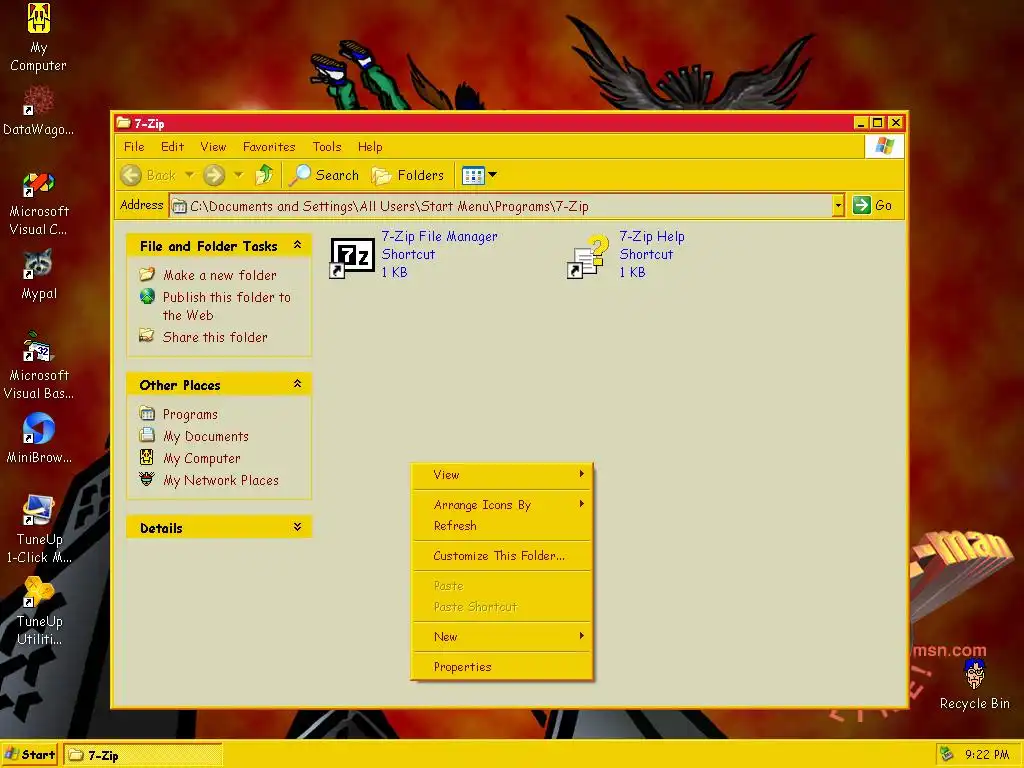Select the My Computer desktop icon
Viewport: 1024px width, 768px height.
(x=39, y=18)
